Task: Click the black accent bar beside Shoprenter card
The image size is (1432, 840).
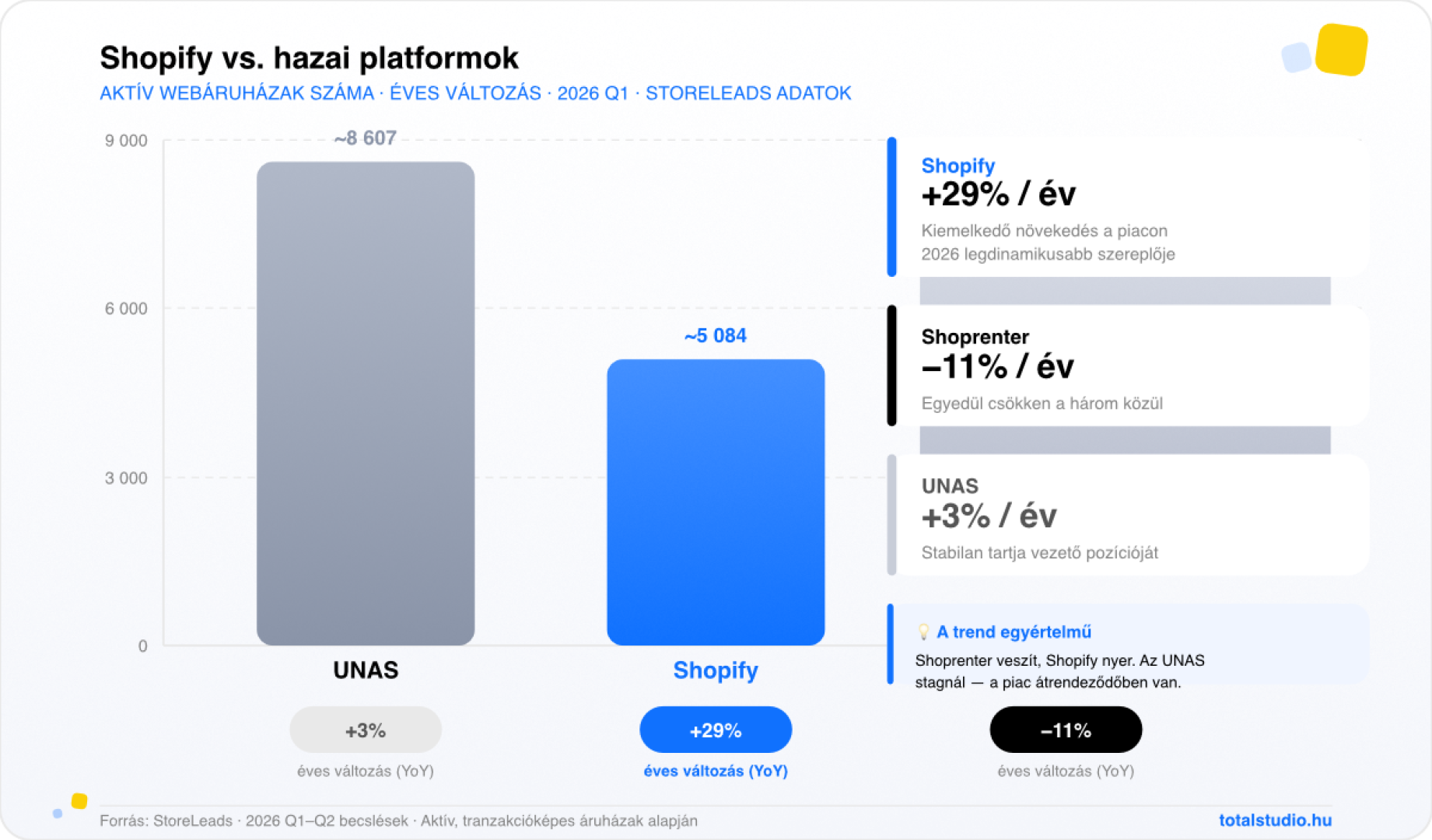Action: coord(891,366)
